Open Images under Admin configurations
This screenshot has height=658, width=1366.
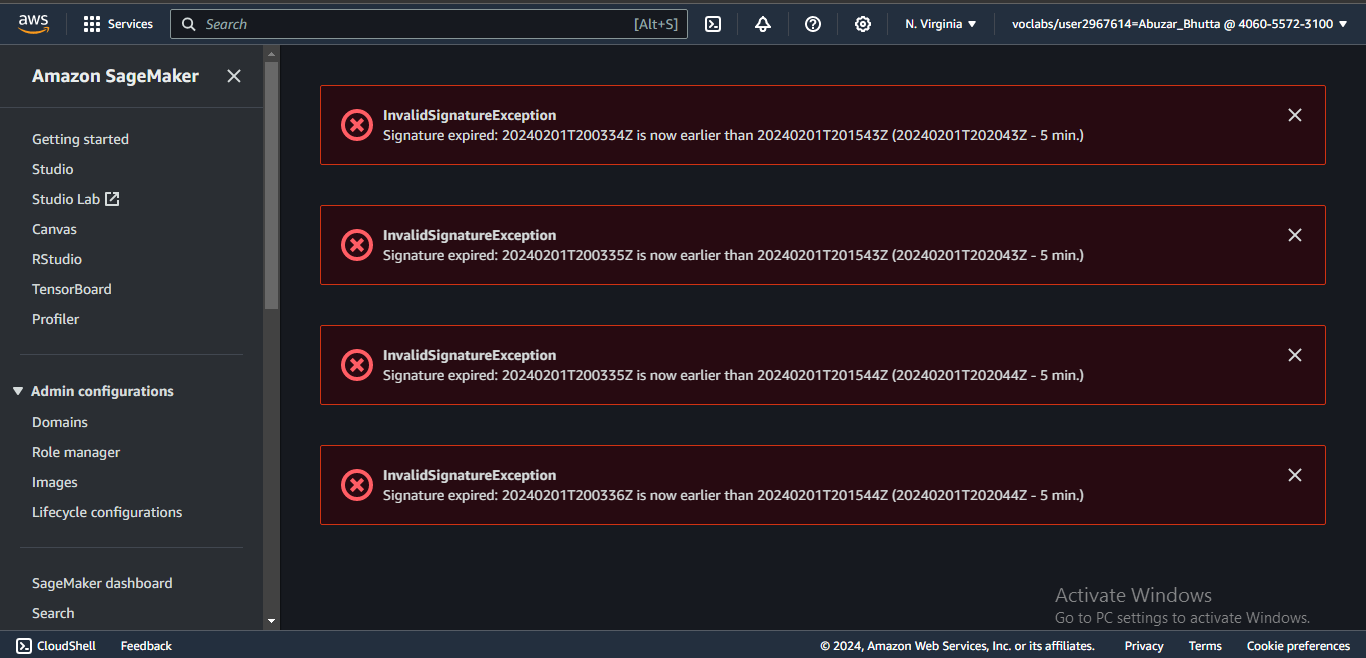[x=55, y=482]
